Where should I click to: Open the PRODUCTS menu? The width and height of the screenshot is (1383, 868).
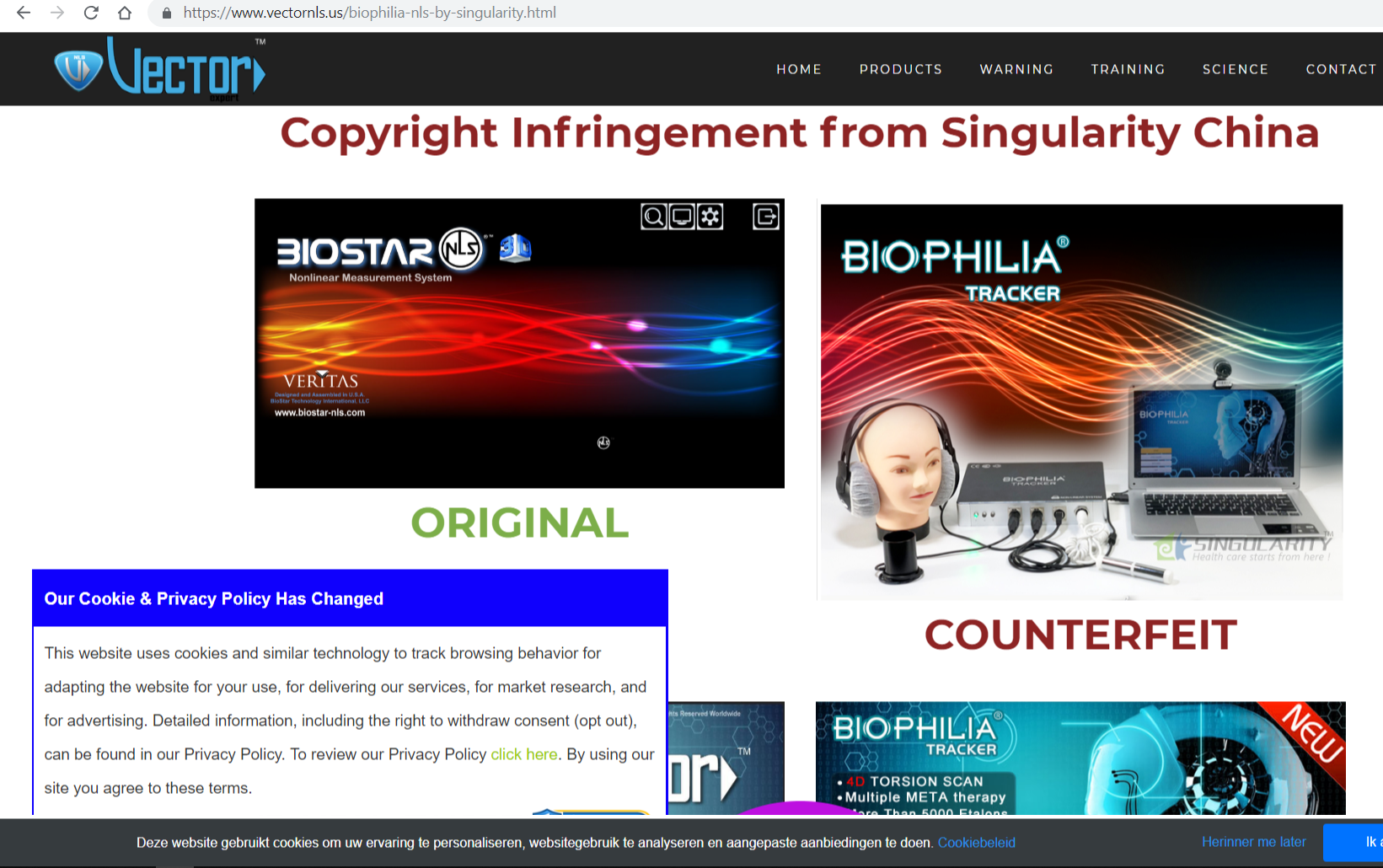coord(900,69)
